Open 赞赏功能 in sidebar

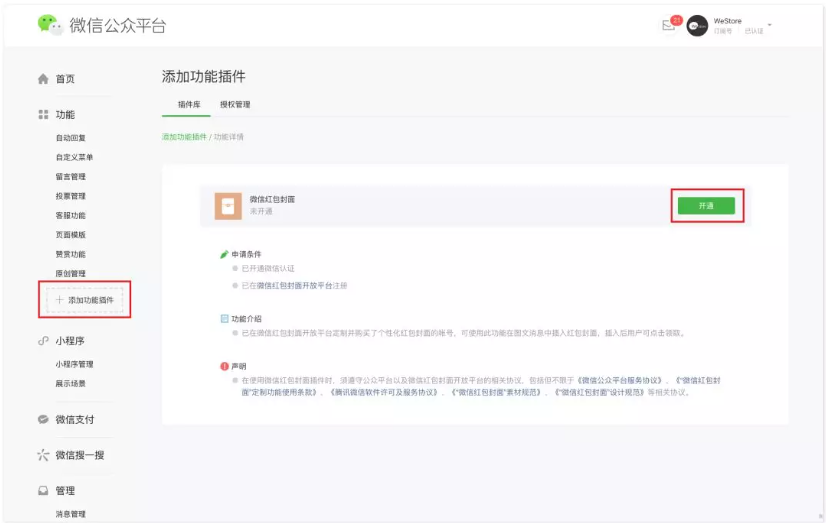71,254
